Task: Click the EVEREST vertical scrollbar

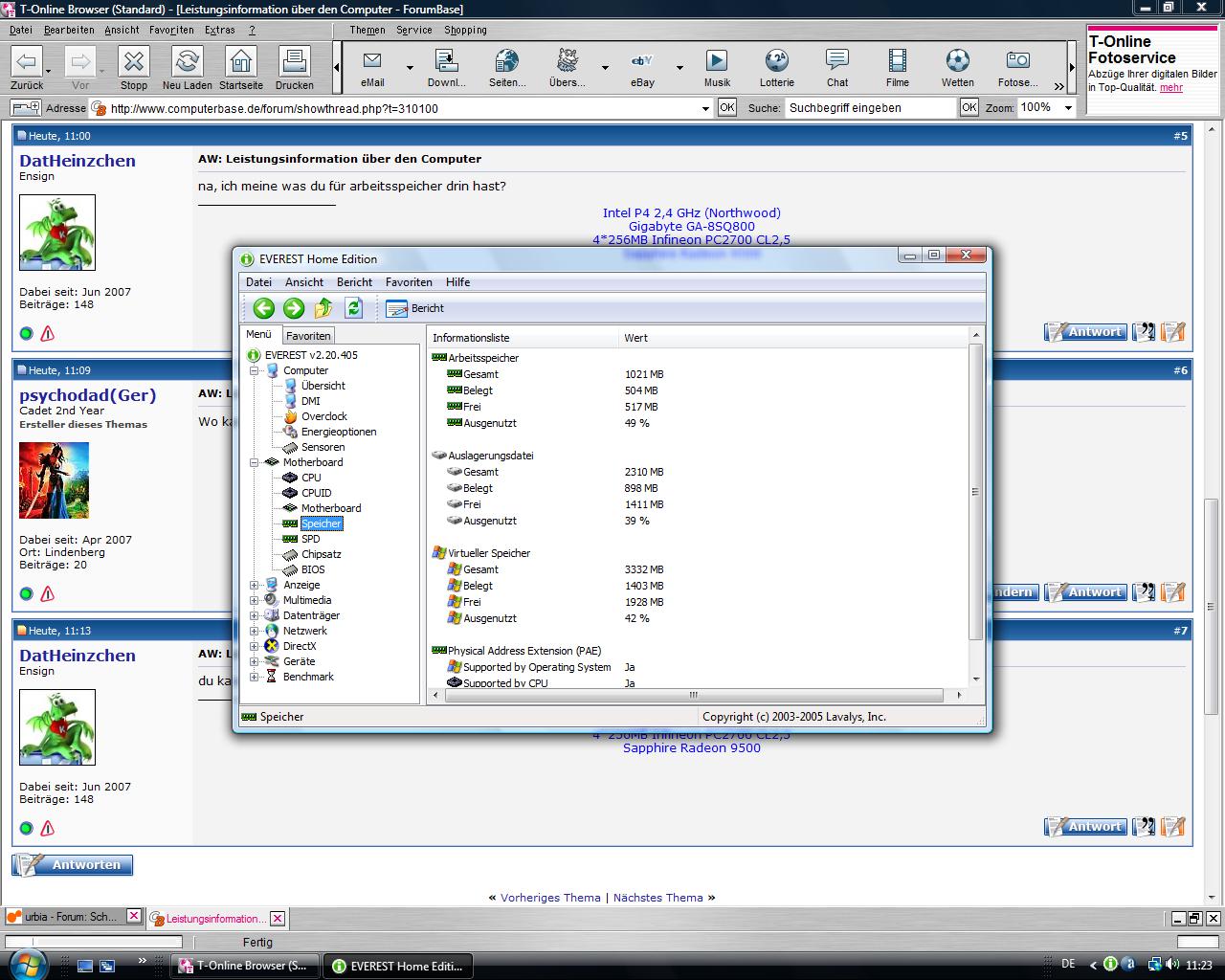Action: coord(975,491)
